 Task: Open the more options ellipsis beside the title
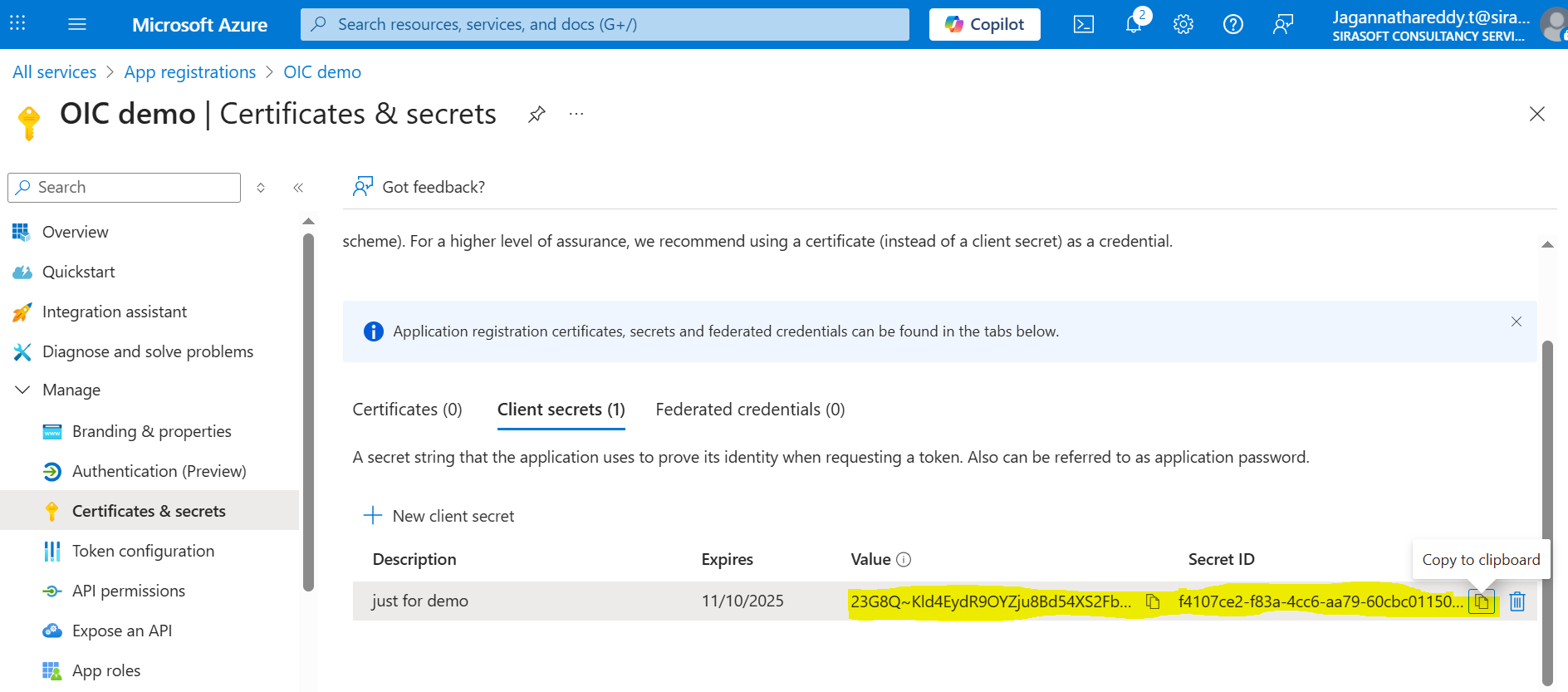576,114
